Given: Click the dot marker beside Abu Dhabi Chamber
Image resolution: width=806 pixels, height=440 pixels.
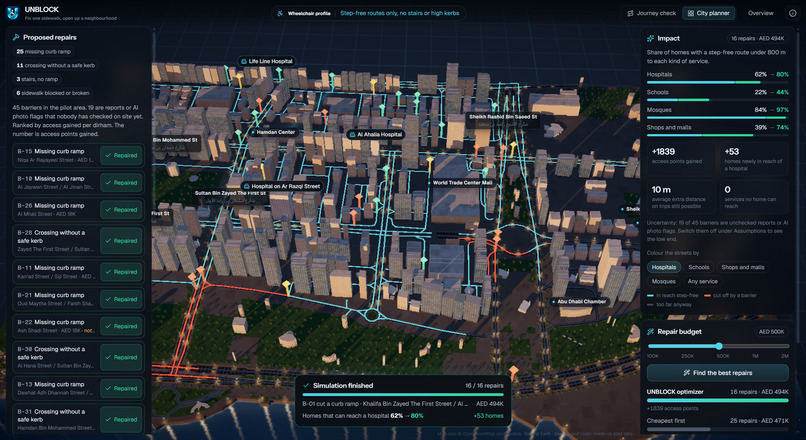Looking at the screenshot, I should point(554,302).
